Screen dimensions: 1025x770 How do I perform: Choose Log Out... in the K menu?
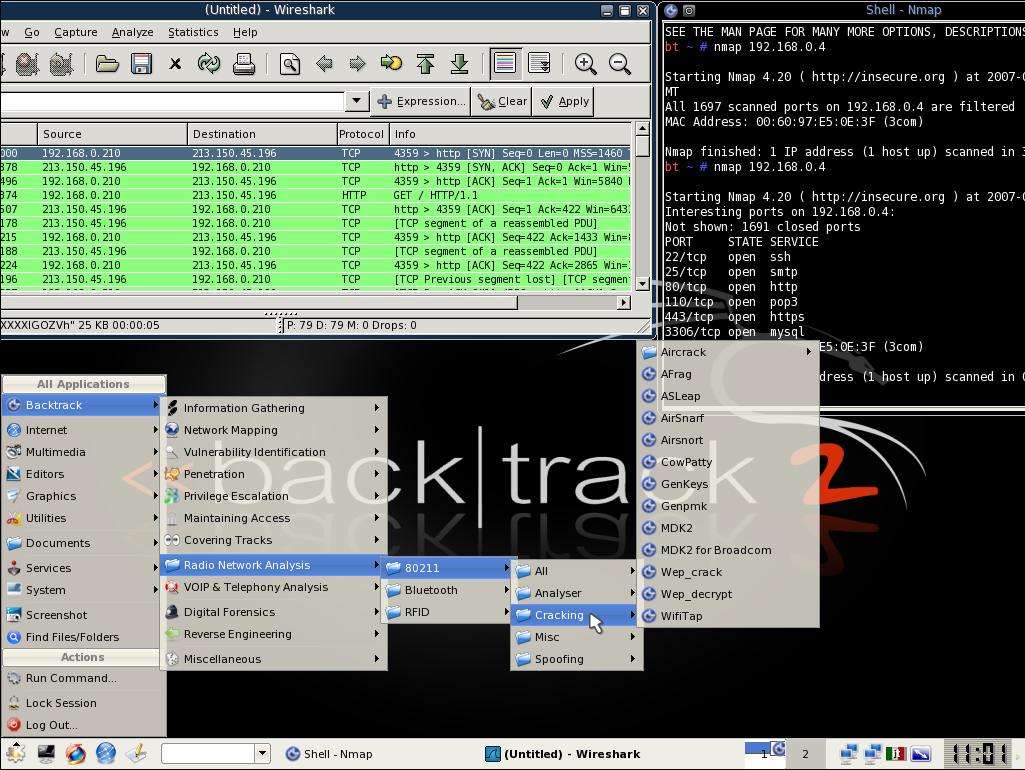coord(84,726)
